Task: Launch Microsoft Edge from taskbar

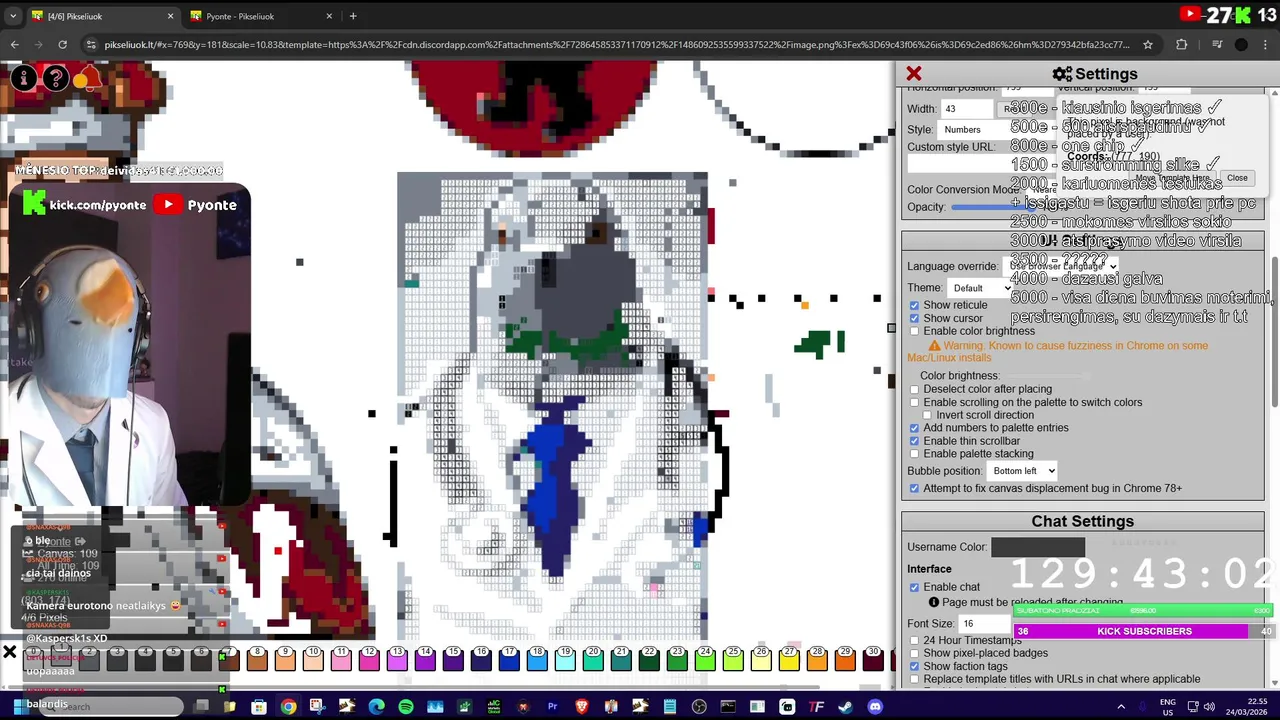Action: click(376, 707)
